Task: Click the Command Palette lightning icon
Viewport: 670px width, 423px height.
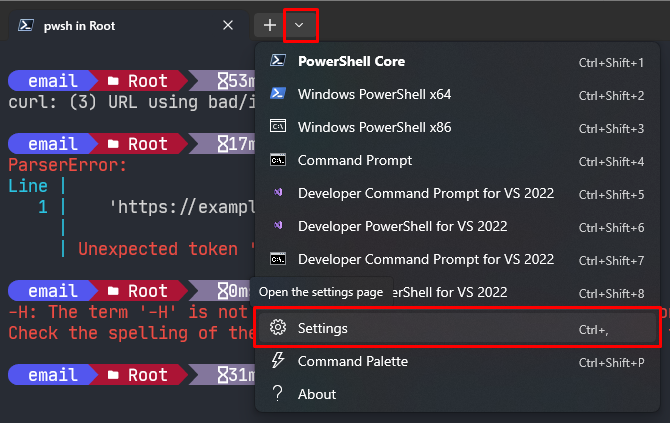Action: [x=278, y=360]
